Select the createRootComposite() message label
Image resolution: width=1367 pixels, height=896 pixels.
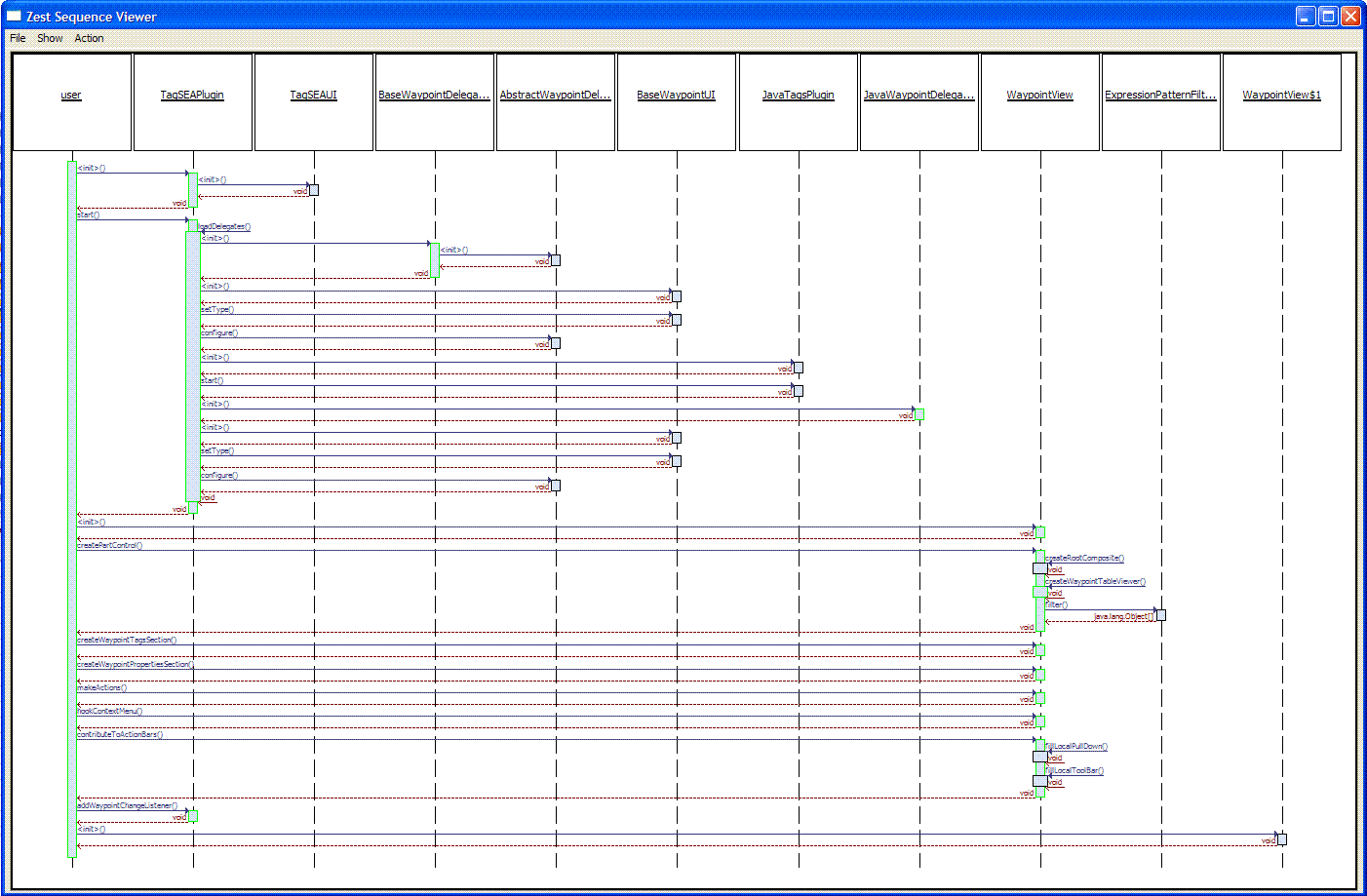click(x=1086, y=559)
